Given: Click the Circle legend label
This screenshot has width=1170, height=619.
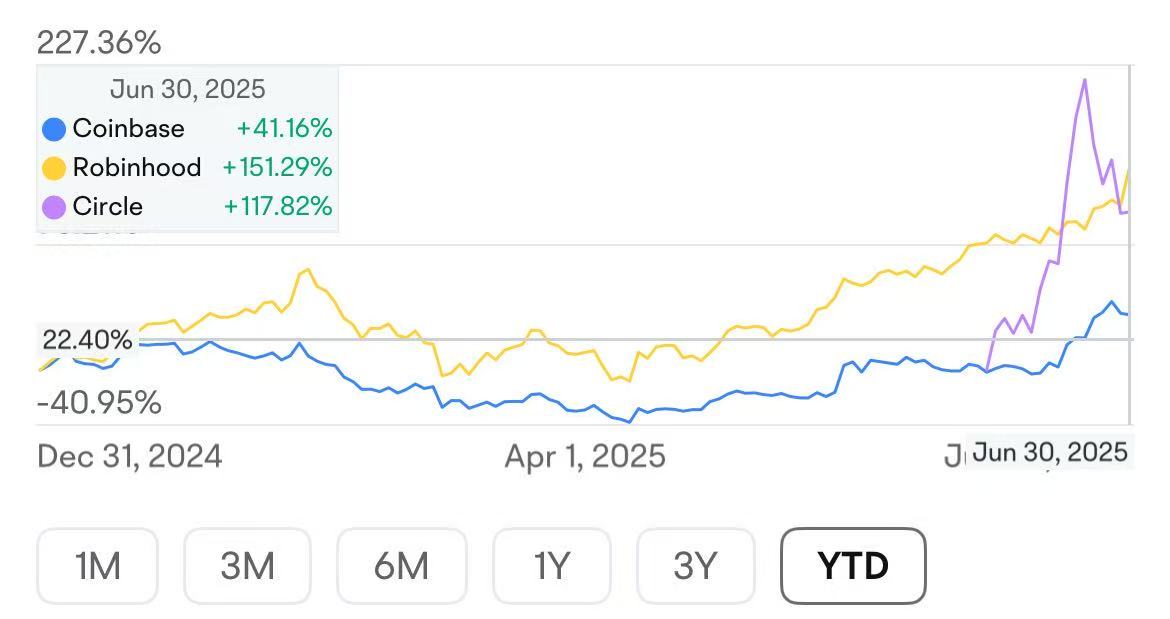Looking at the screenshot, I should 108,207.
